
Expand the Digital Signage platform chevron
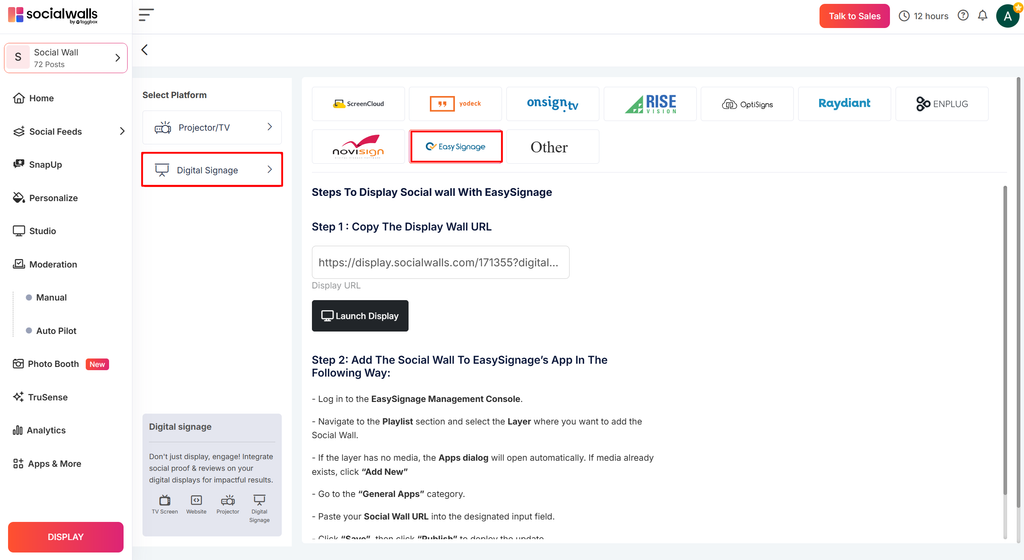click(x=270, y=170)
